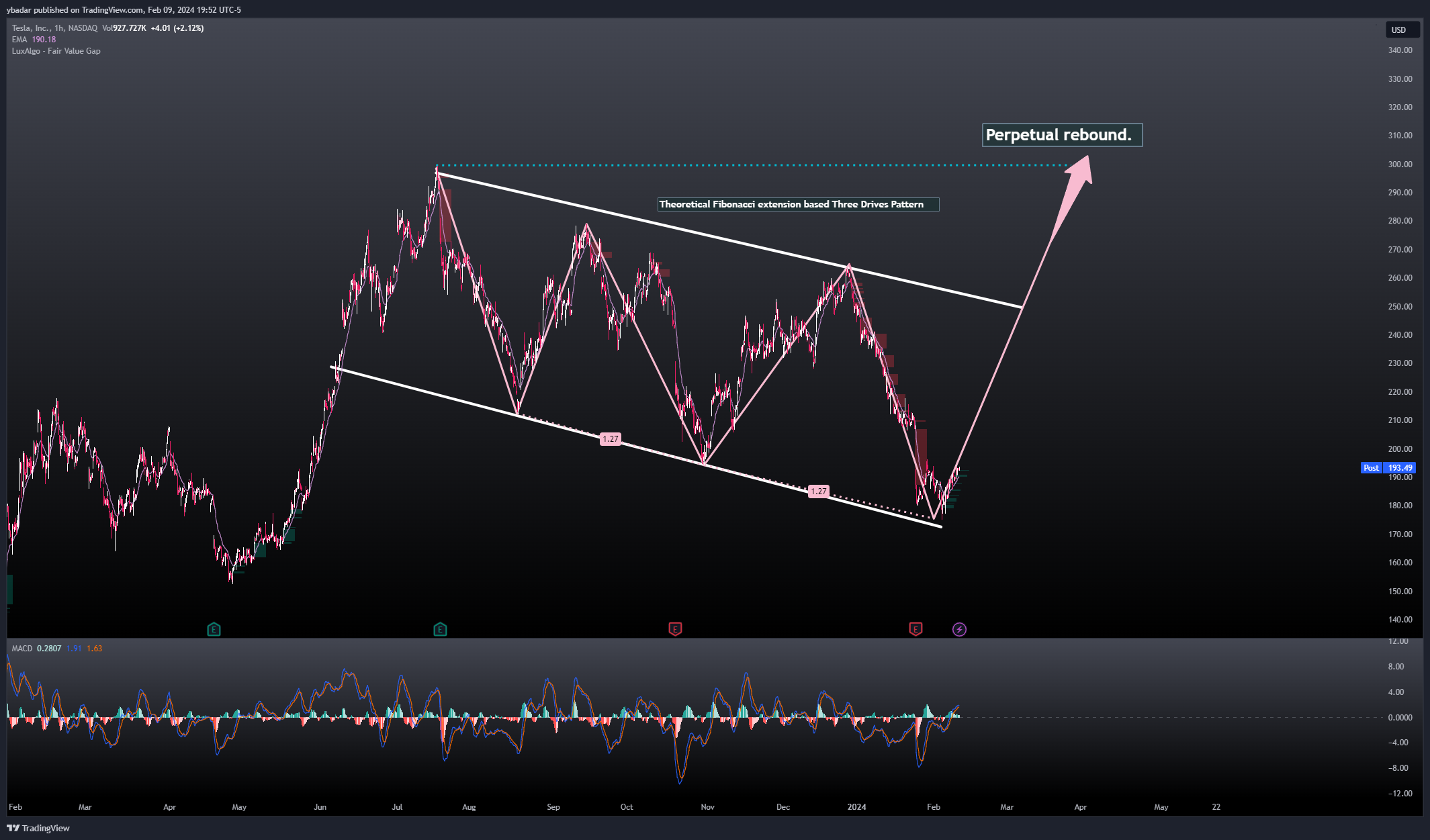Click the LuxAlgo - Fair Value Gap legend
This screenshot has width=1430, height=840.
point(56,51)
